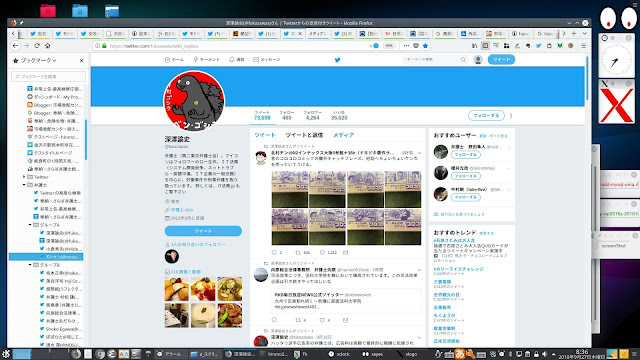Open the ダッシュボード bookmark
The image size is (640, 360).
pyautogui.click(x=54, y=97)
